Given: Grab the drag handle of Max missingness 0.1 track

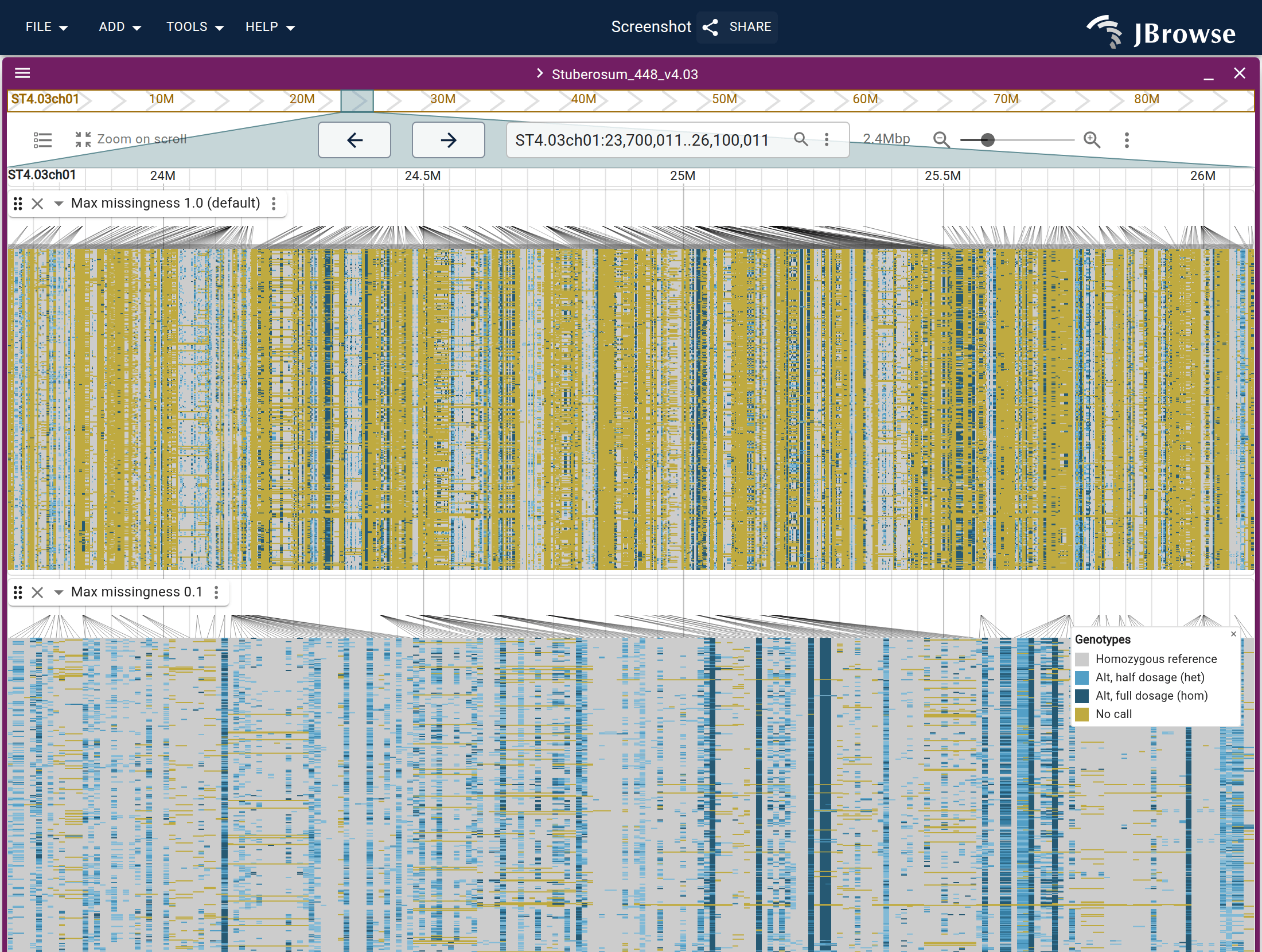Looking at the screenshot, I should coord(18,592).
